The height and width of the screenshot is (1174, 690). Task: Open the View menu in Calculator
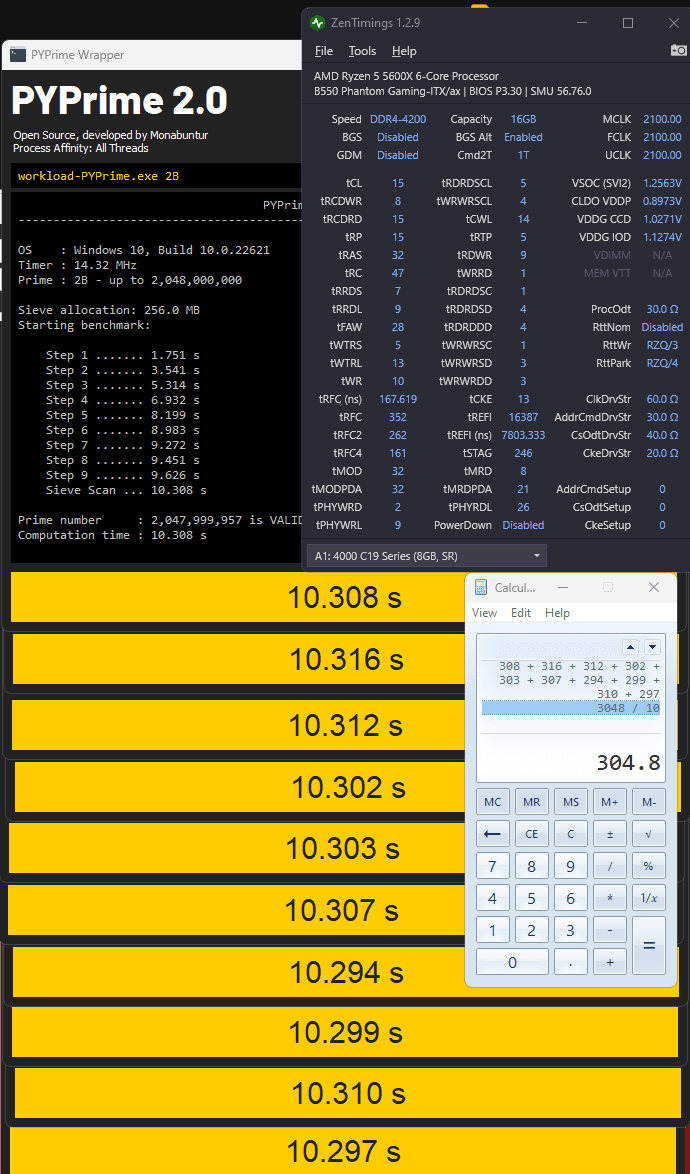pos(484,612)
